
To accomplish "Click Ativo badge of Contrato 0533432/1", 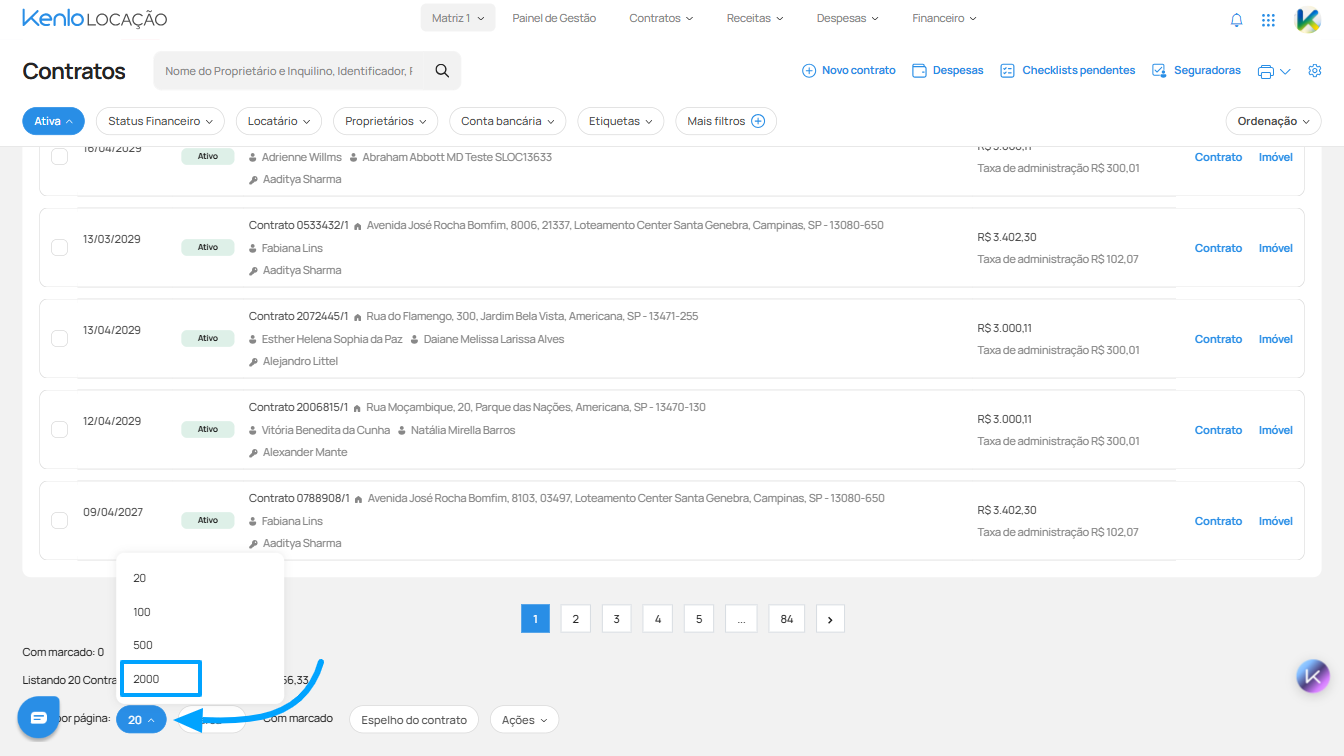I will point(208,247).
